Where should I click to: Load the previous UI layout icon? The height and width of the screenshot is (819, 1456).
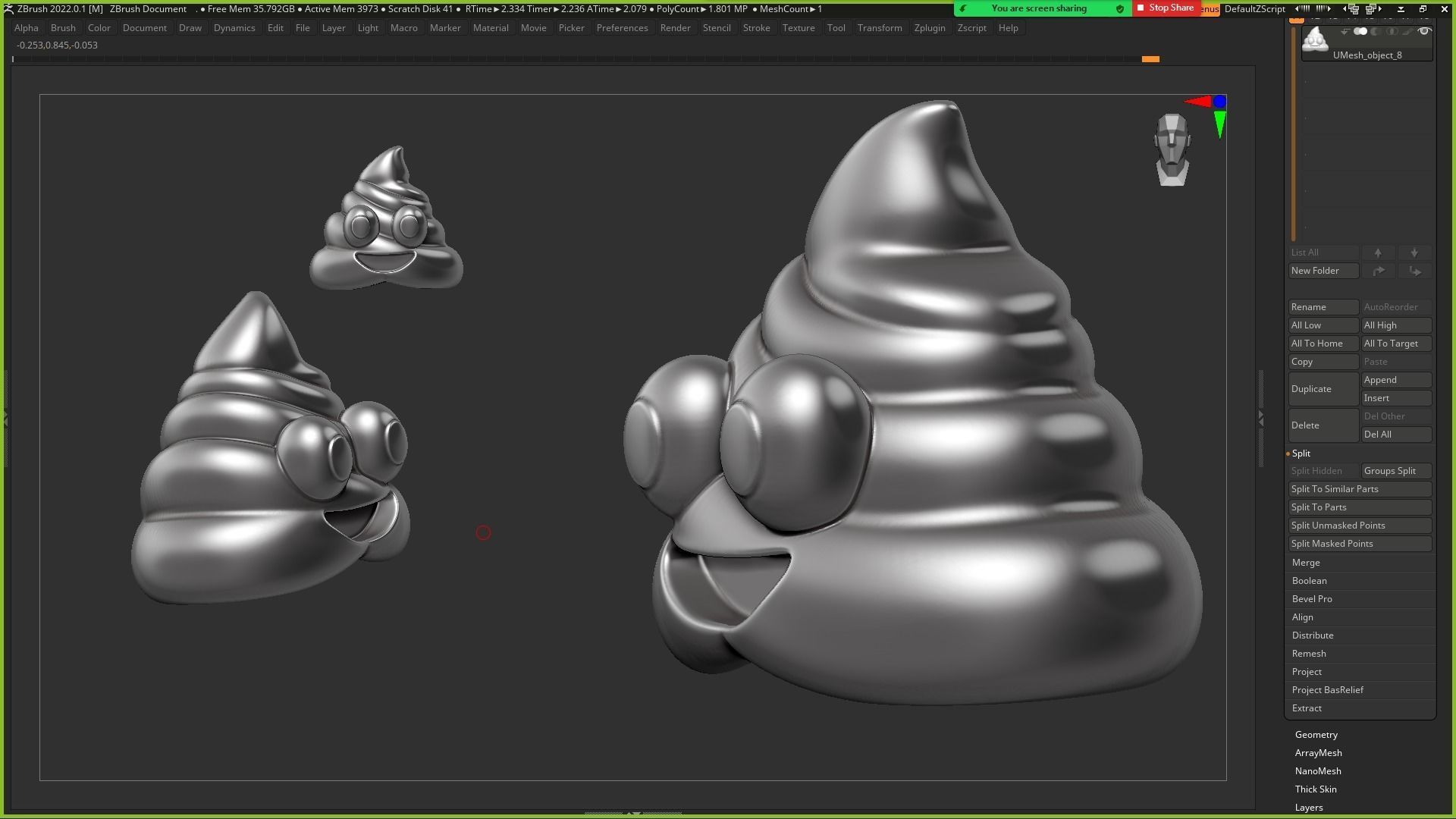pyautogui.click(x=1351, y=9)
